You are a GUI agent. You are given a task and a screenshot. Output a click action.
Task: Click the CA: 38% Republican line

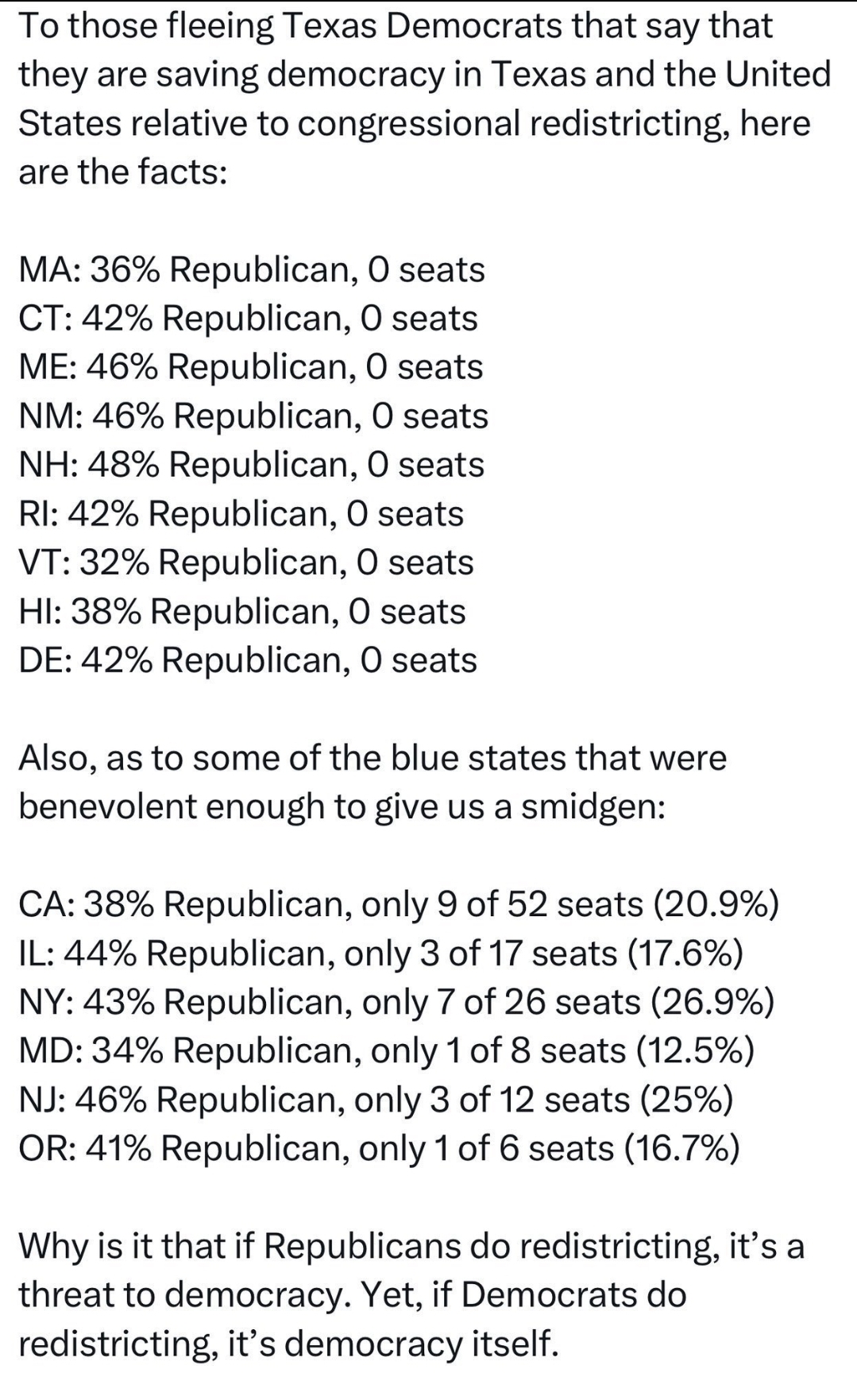tap(400, 905)
